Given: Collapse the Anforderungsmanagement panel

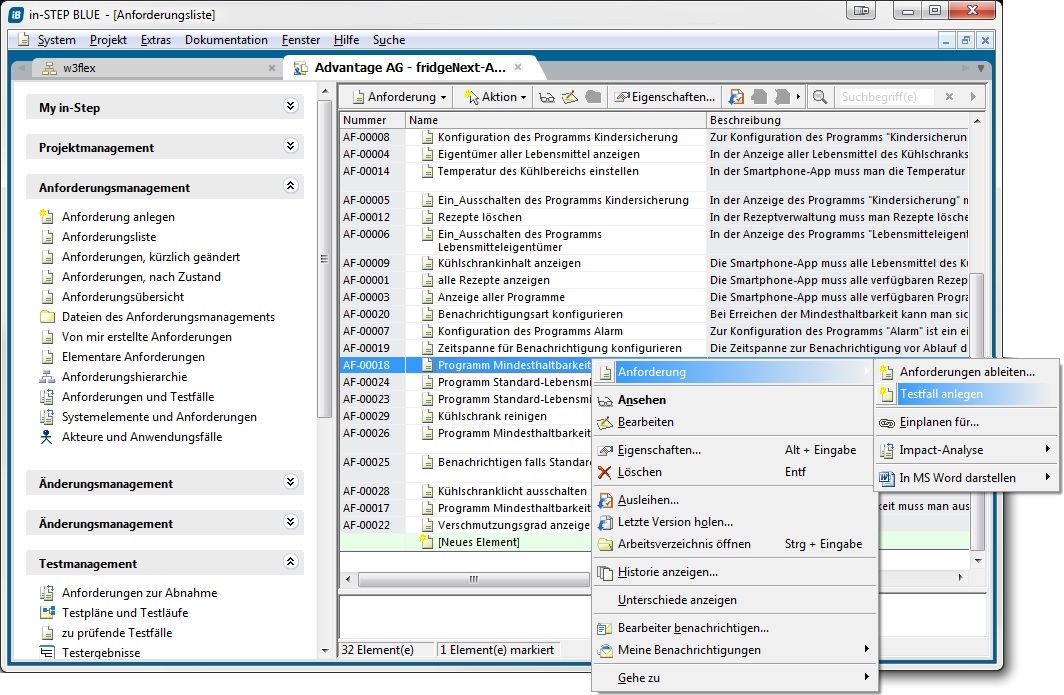Looking at the screenshot, I should pyautogui.click(x=291, y=186).
